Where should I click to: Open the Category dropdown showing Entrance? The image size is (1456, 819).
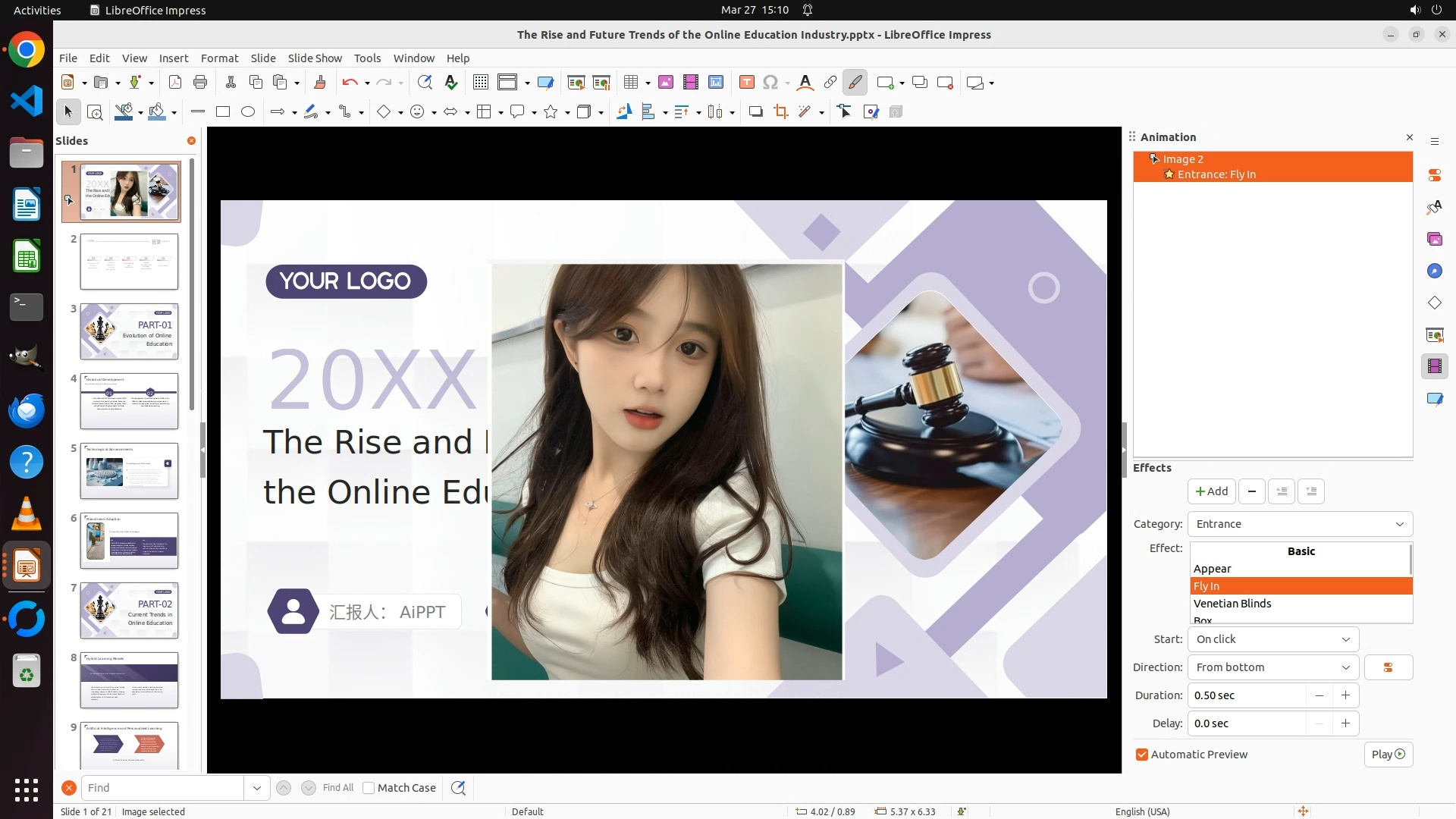point(1299,524)
